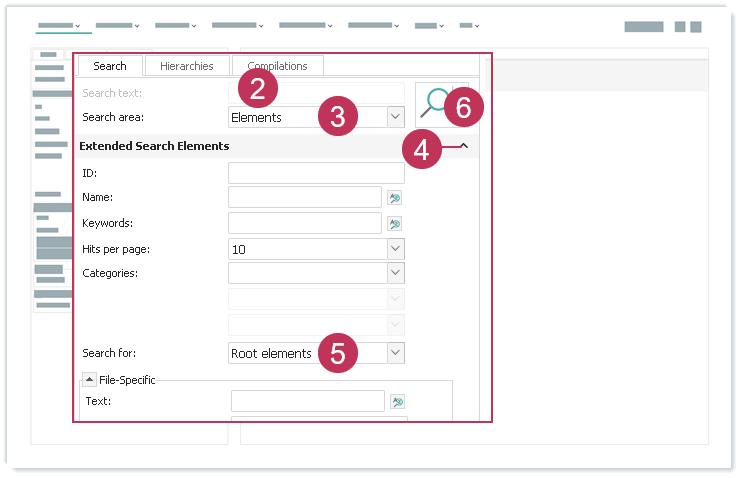Select the Search tab

pos(110,66)
